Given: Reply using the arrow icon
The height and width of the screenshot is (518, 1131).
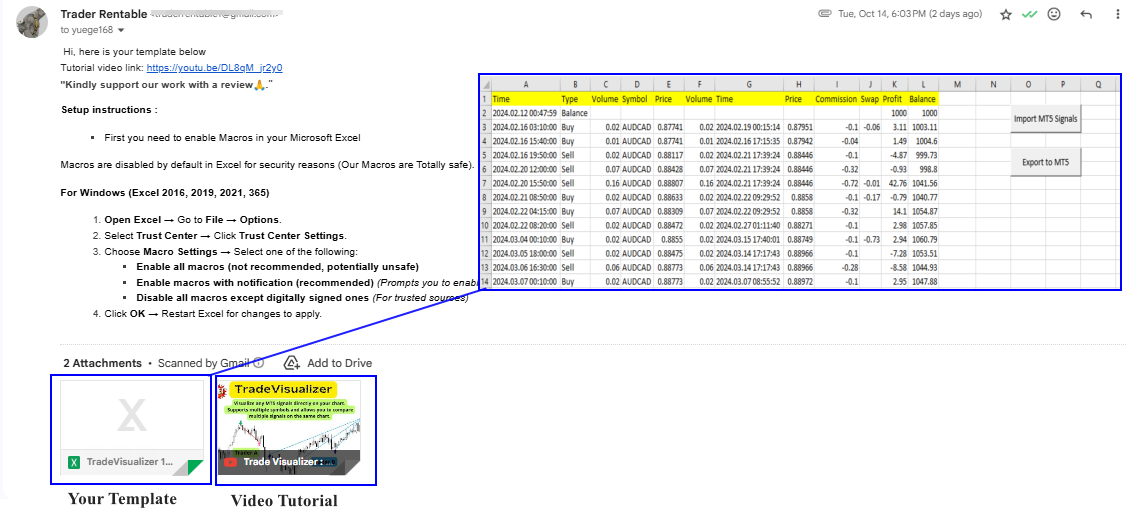Looking at the screenshot, I should (1086, 14).
